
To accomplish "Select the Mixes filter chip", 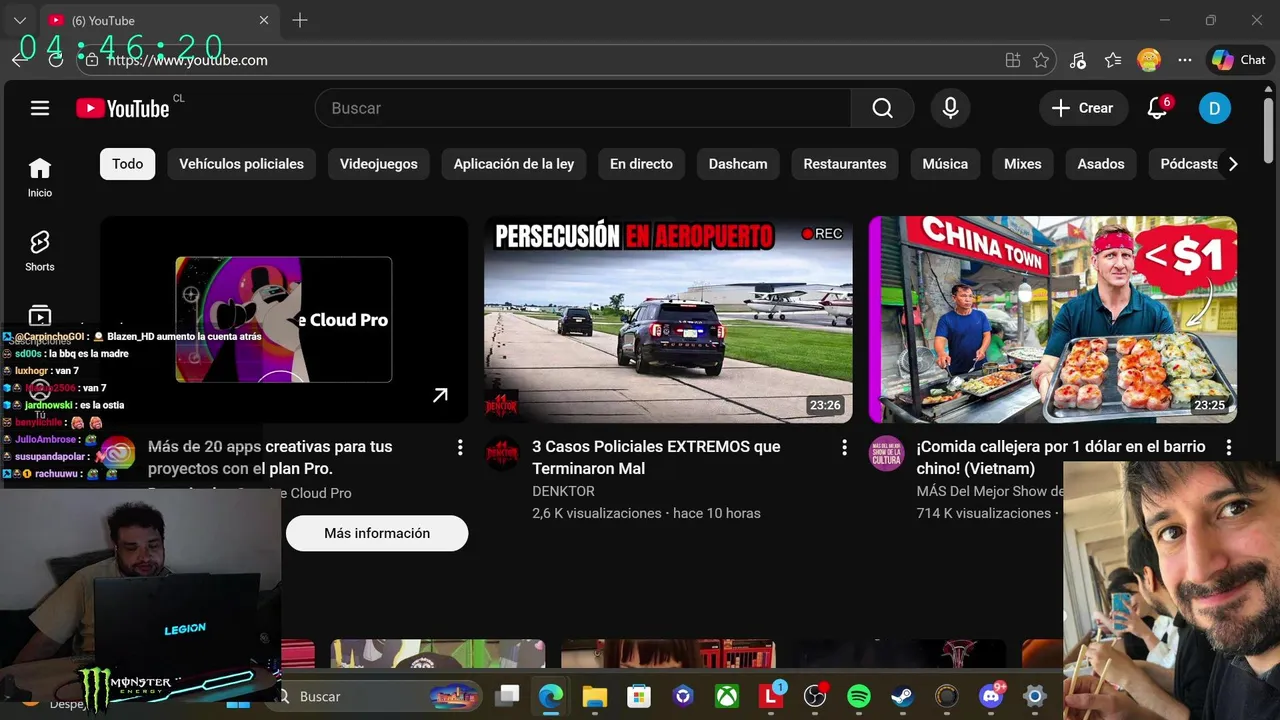I will [x=1023, y=164].
